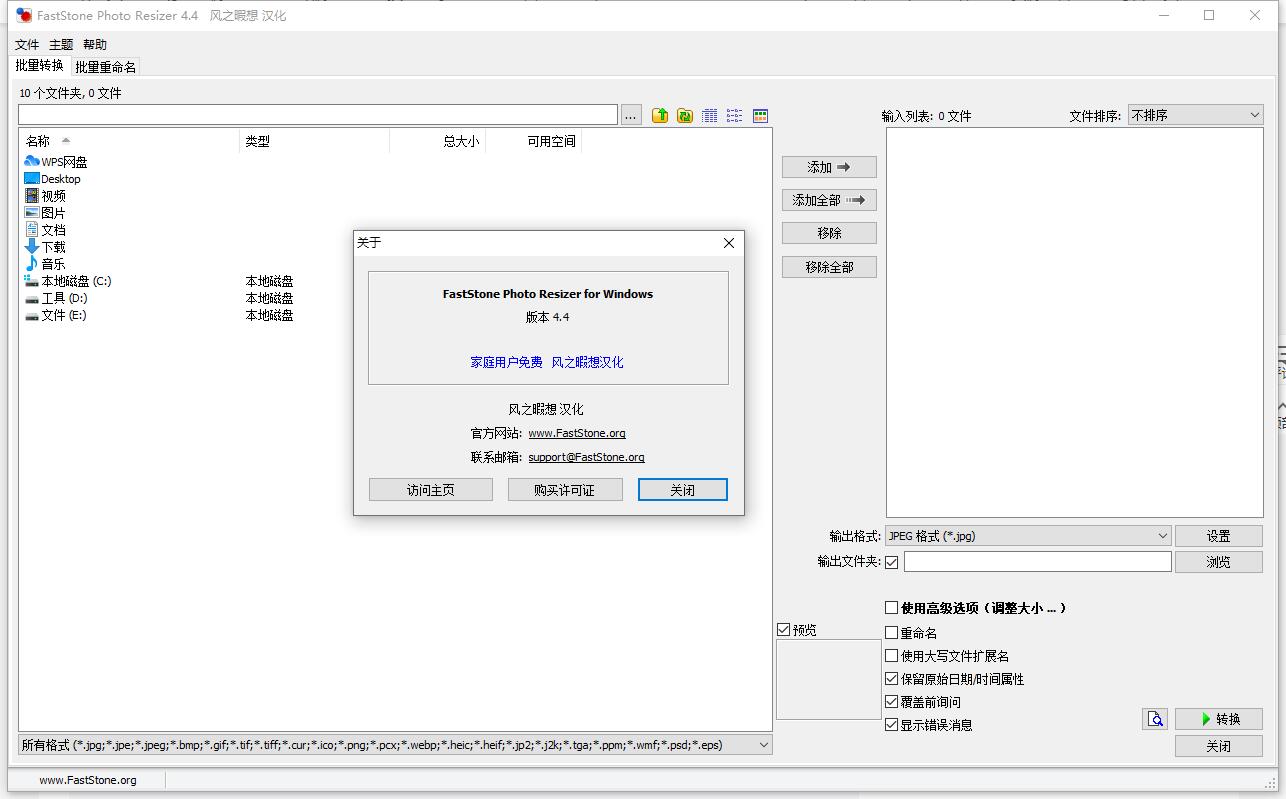
Task: Click the path browse ... button
Action: pos(631,115)
